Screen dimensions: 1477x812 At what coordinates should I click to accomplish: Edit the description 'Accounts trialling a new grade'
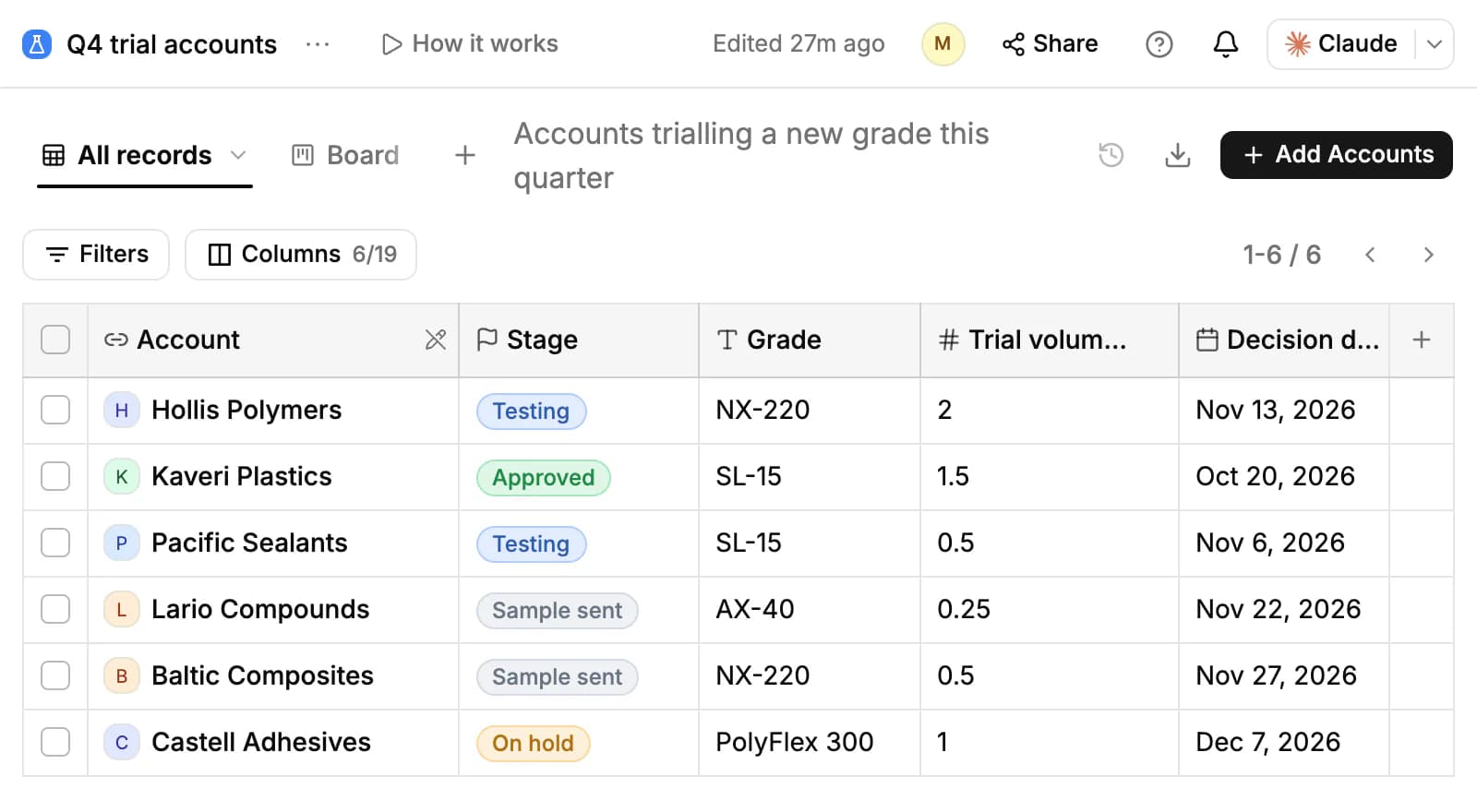tap(751, 156)
